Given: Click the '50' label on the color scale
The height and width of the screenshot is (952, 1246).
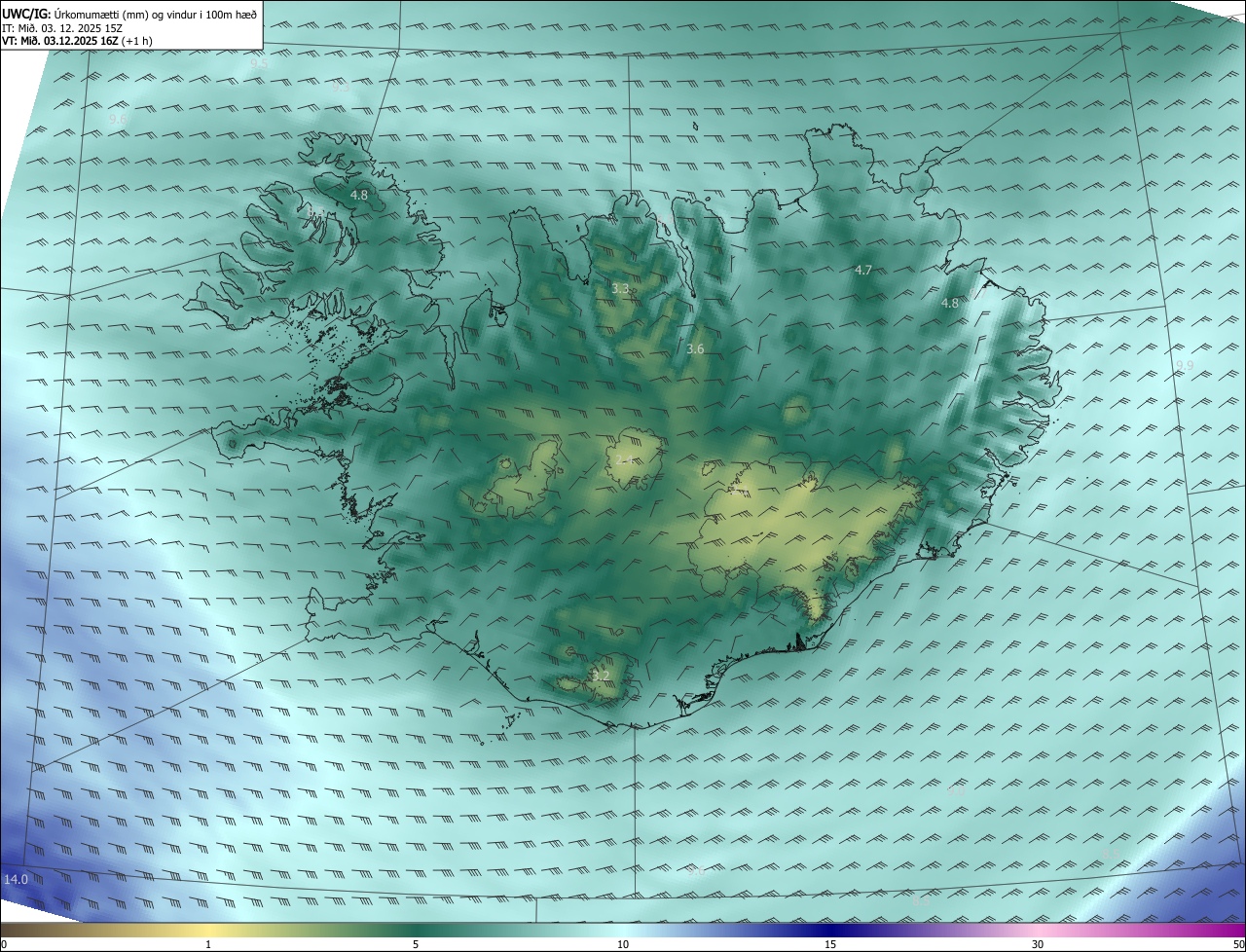Looking at the screenshot, I should click(1238, 944).
